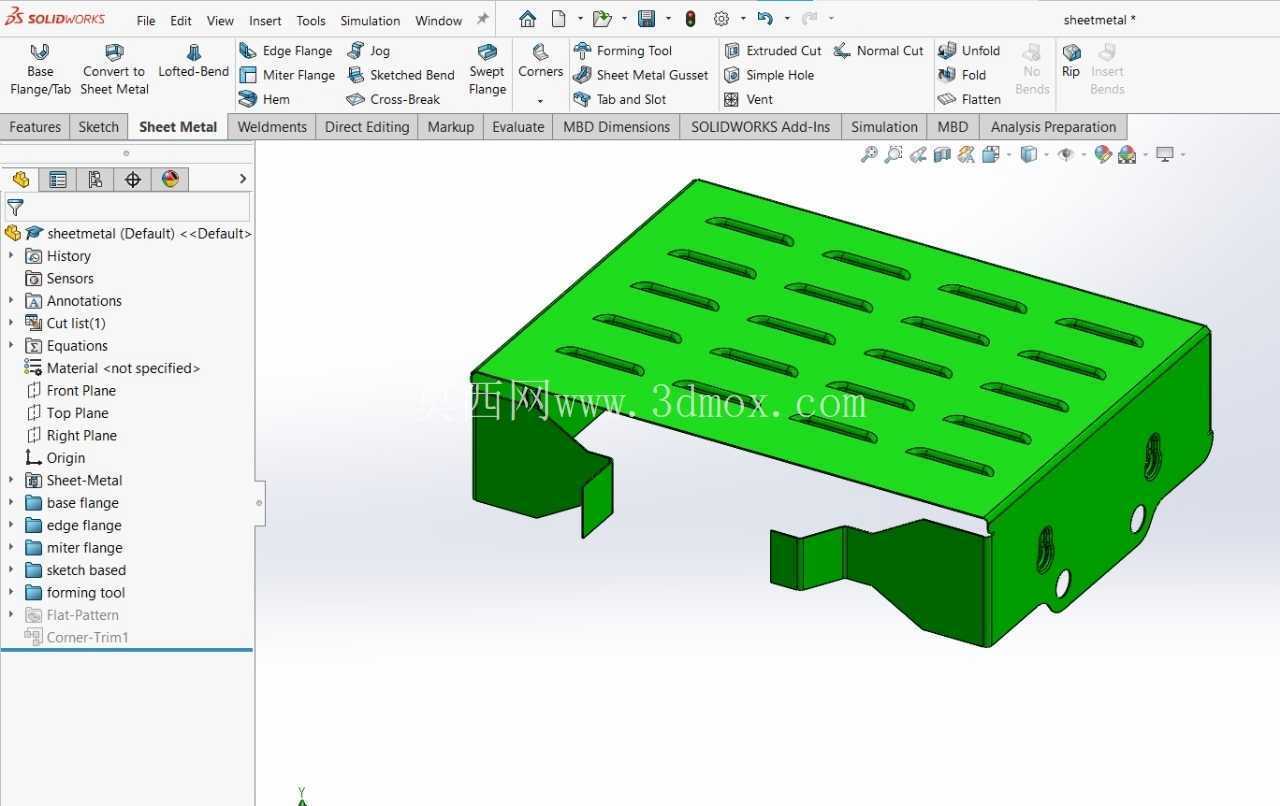Toggle the menu bar pin
This screenshot has width=1280, height=806.
point(482,19)
